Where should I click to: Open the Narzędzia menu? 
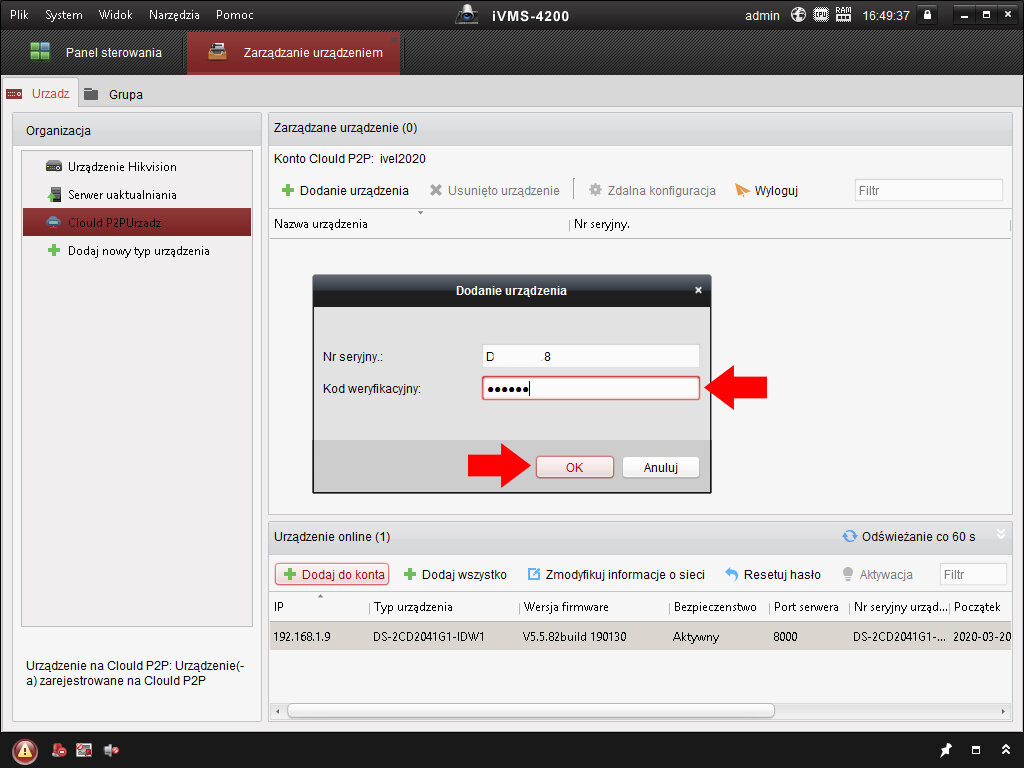coord(174,15)
